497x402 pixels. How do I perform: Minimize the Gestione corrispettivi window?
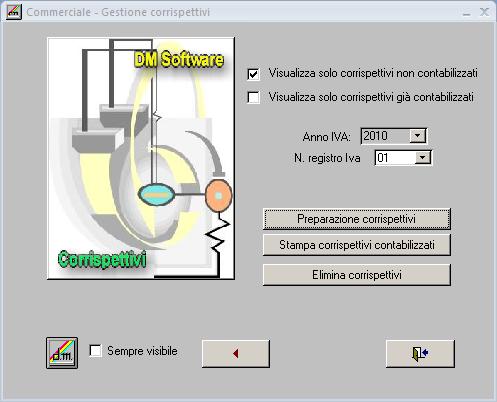click(x=467, y=13)
